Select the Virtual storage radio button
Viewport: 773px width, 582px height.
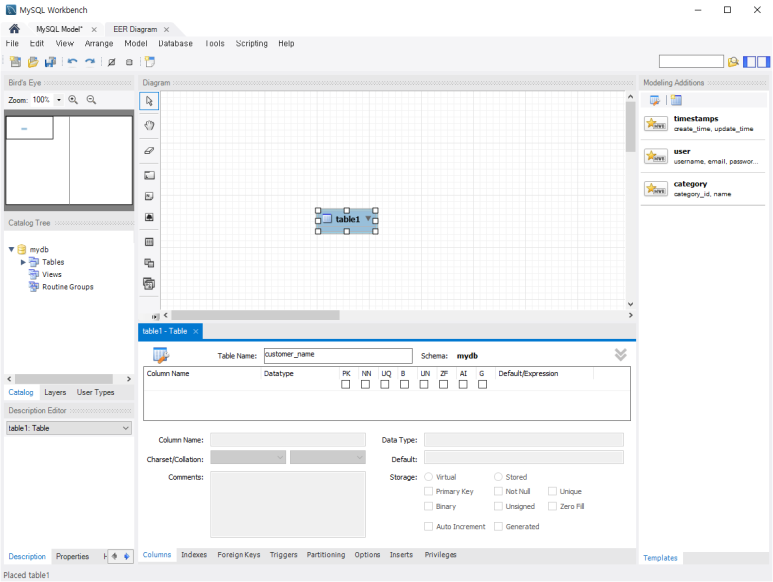(x=428, y=477)
